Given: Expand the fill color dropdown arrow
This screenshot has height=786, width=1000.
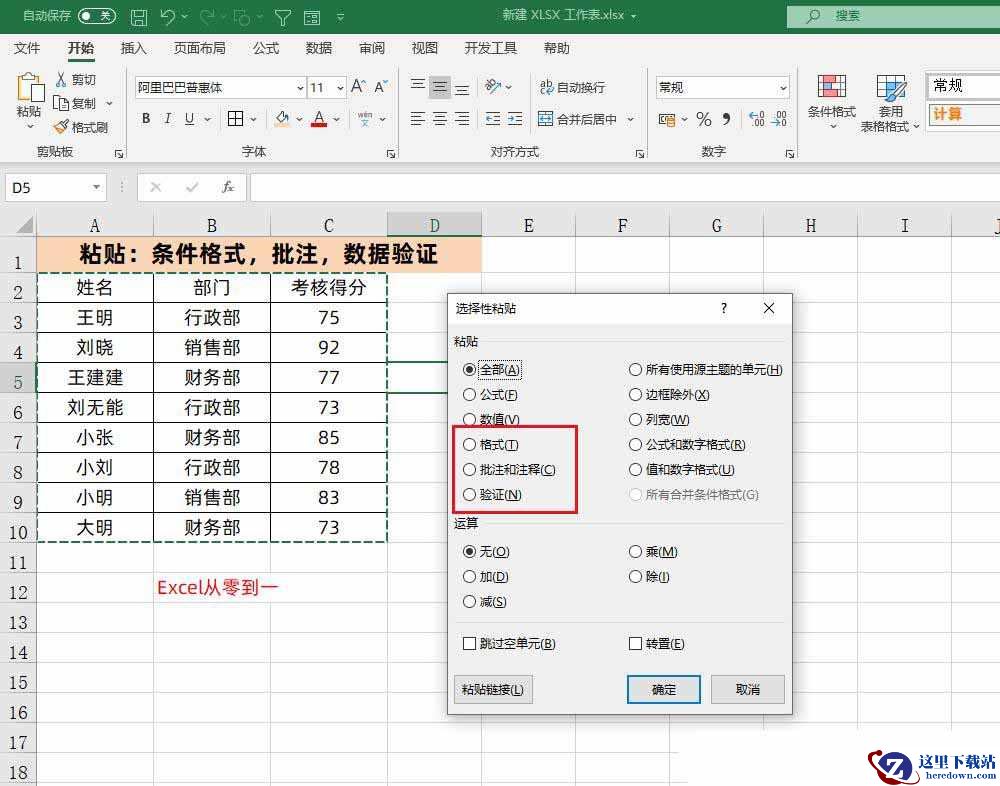Looking at the screenshot, I should 298,119.
